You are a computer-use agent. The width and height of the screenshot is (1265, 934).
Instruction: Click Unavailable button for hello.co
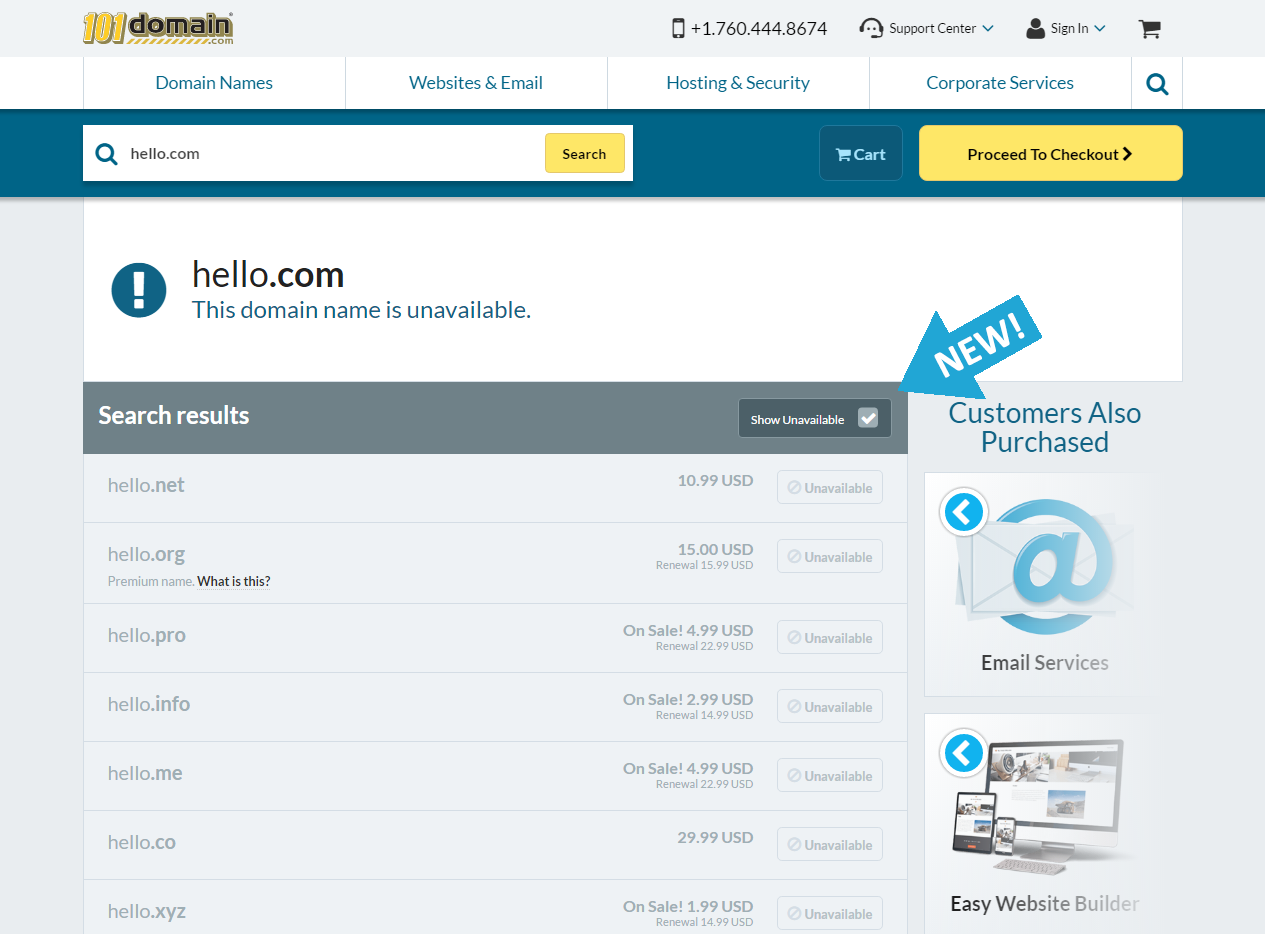click(830, 845)
